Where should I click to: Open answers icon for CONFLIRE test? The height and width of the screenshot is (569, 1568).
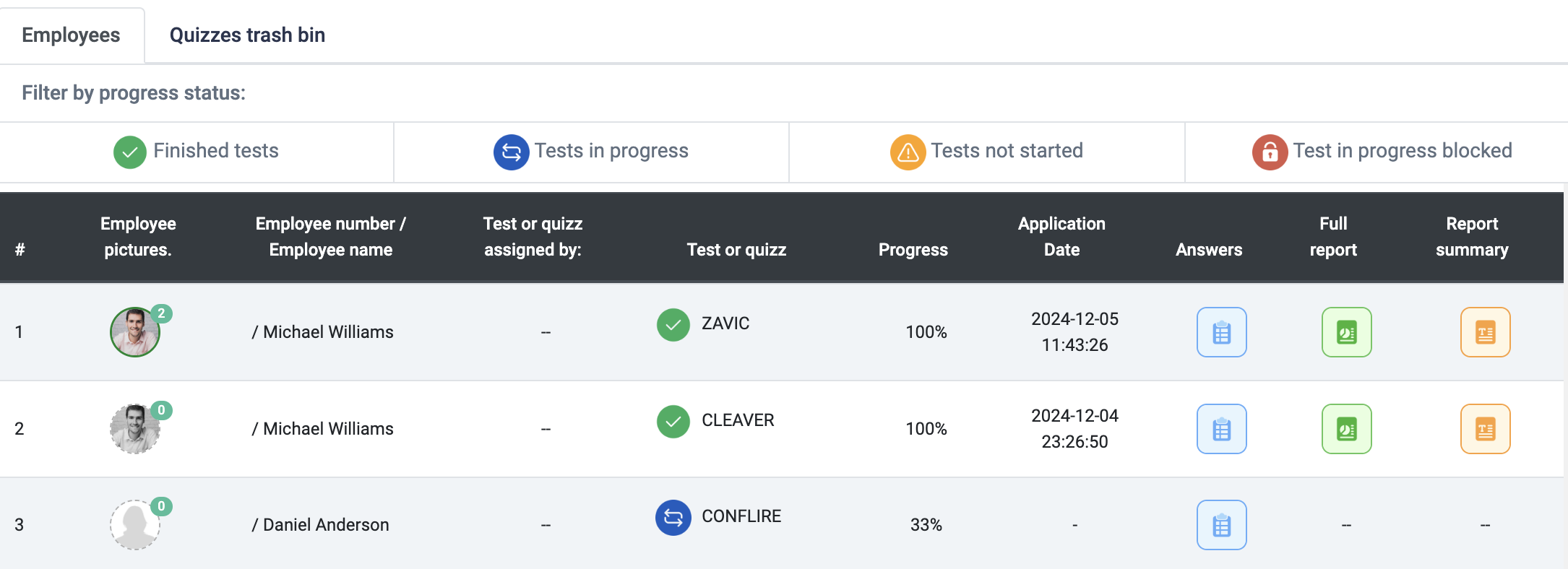[x=1221, y=525]
